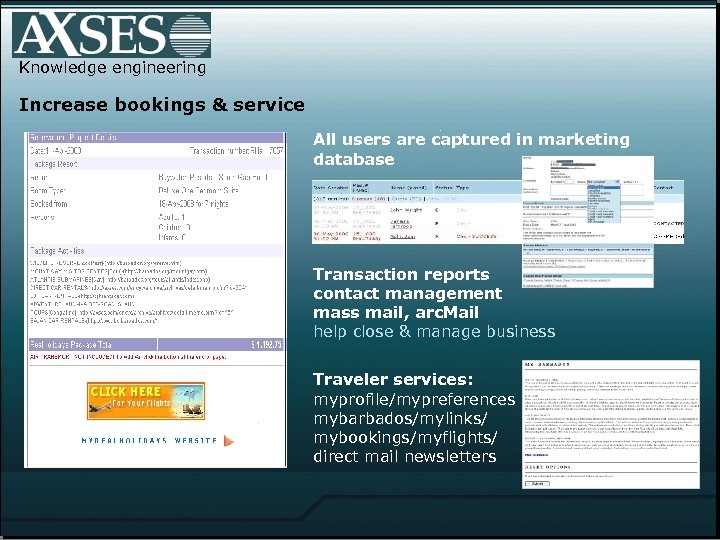
Task: Click the Submit button in My Barbados screenshot
Action: [537, 484]
